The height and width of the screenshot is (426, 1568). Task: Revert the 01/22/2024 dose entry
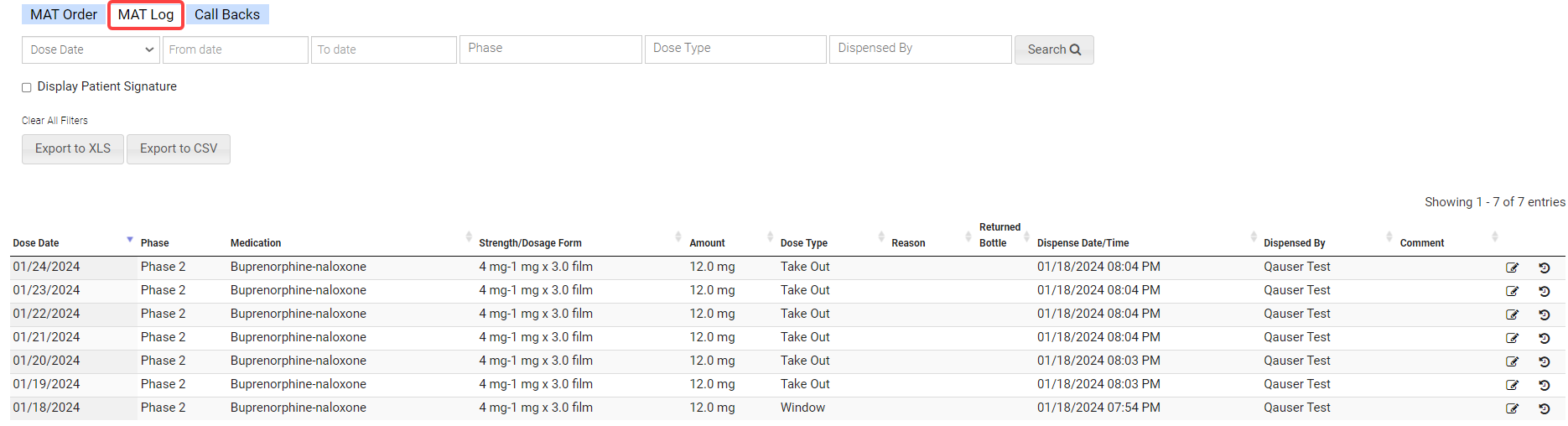point(1544,315)
